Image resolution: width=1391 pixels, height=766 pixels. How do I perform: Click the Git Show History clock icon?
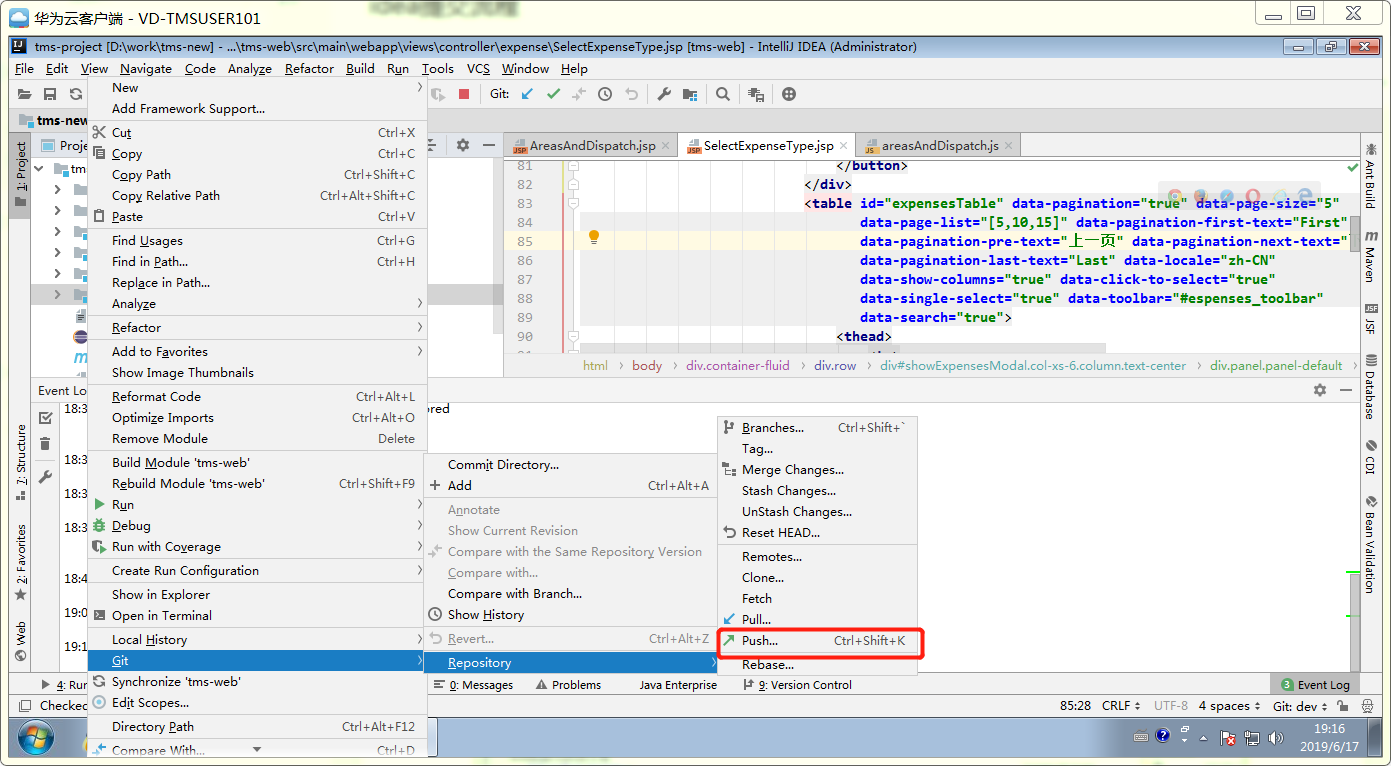(605, 94)
